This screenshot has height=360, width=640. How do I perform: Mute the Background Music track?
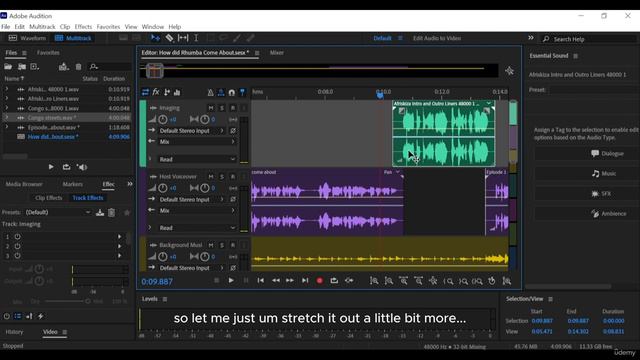[x=211, y=245]
